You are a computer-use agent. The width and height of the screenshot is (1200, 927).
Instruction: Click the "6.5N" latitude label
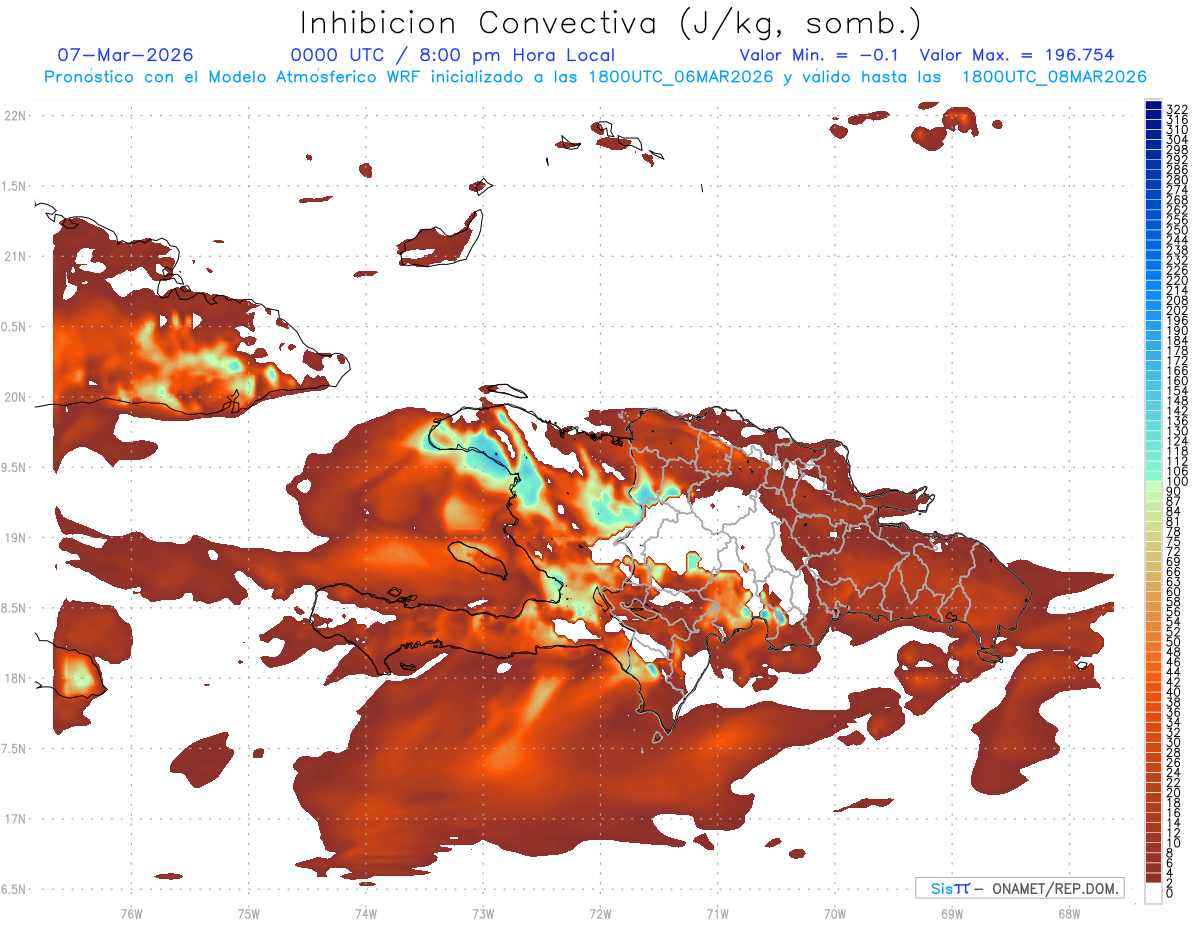(x=15, y=889)
